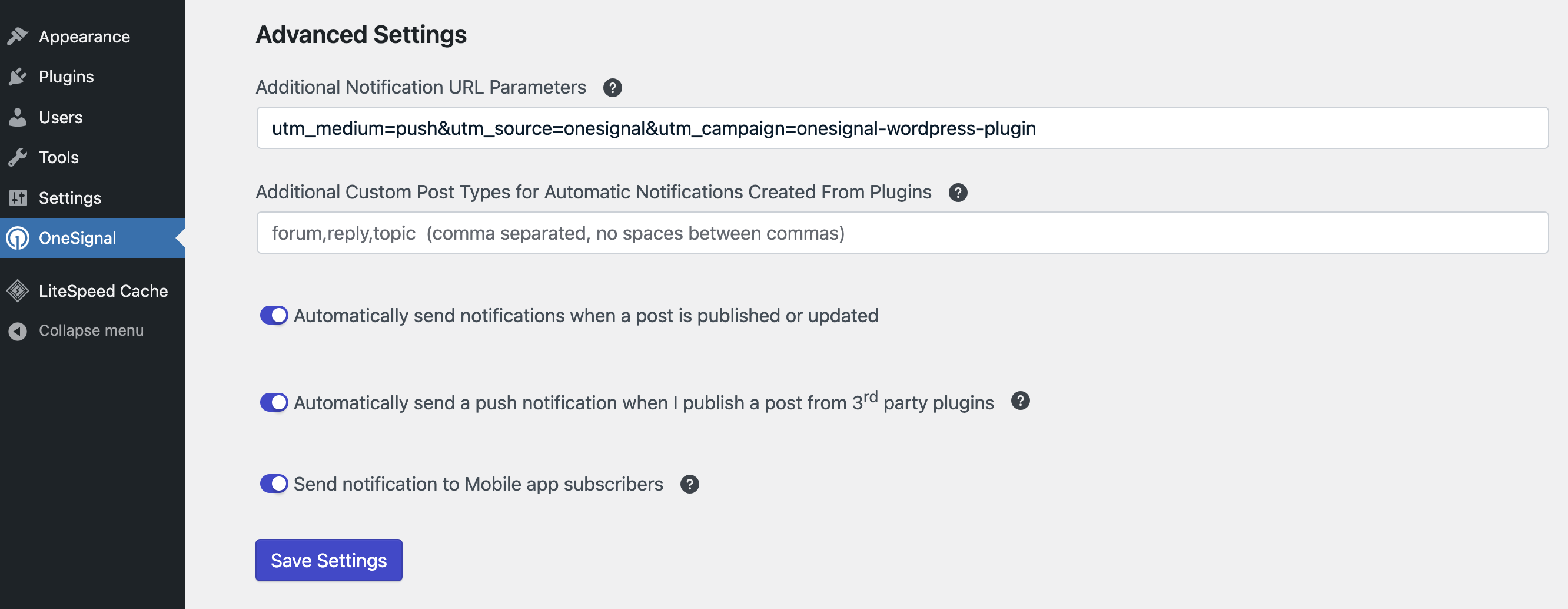Click the Tools wrench icon

click(18, 157)
